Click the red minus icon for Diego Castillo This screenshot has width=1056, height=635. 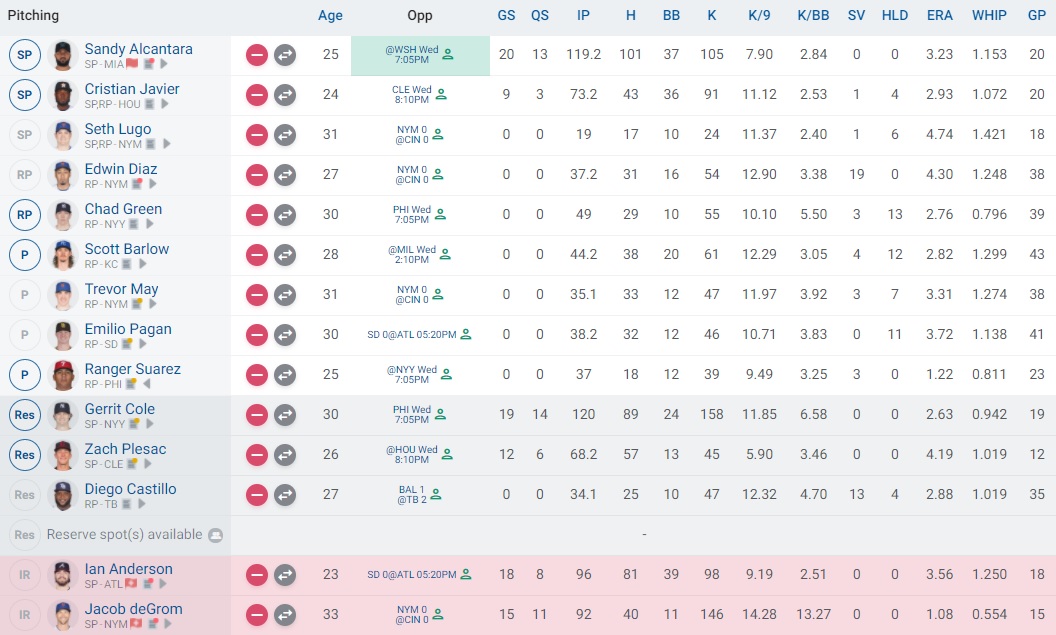(x=257, y=495)
